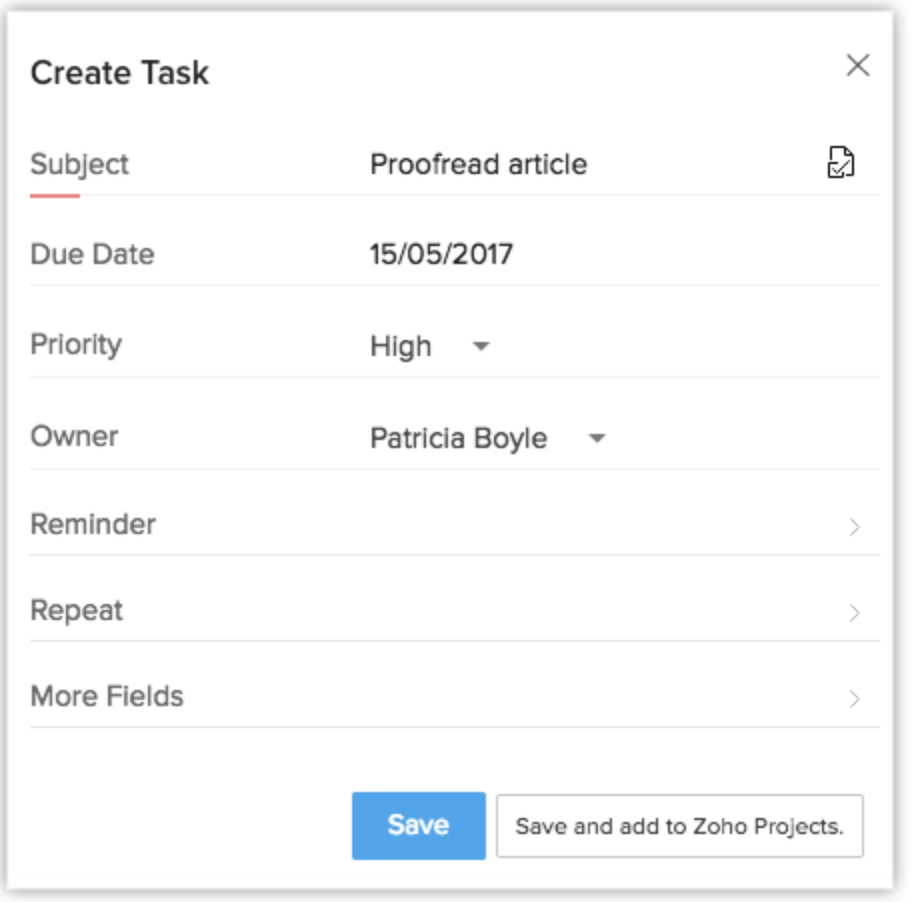This screenshot has width=912, height=902.
Task: Select the High priority value
Action: [x=401, y=346]
